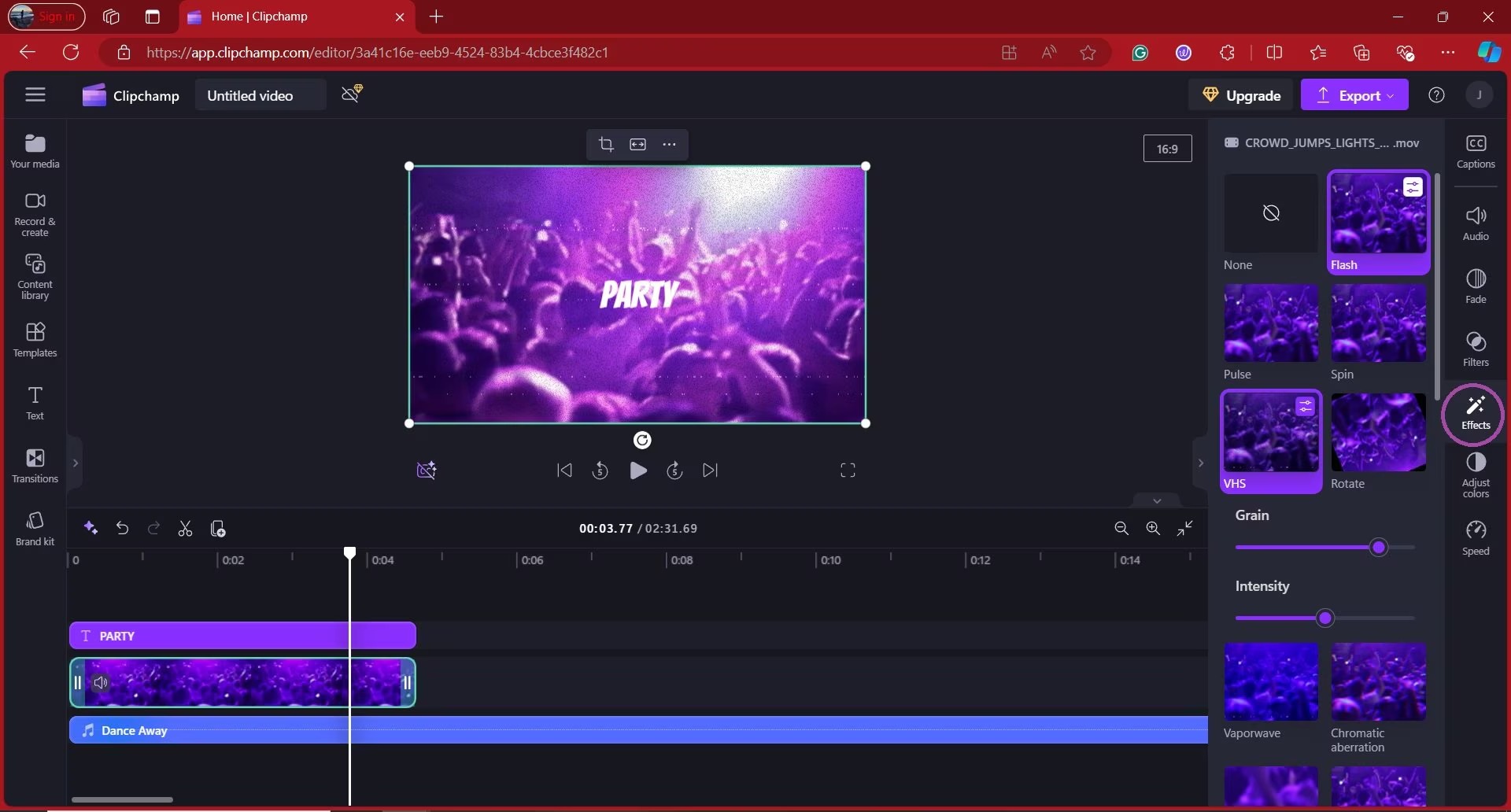The height and width of the screenshot is (812, 1511).
Task: Open Brand kit panel
Action: (x=35, y=529)
